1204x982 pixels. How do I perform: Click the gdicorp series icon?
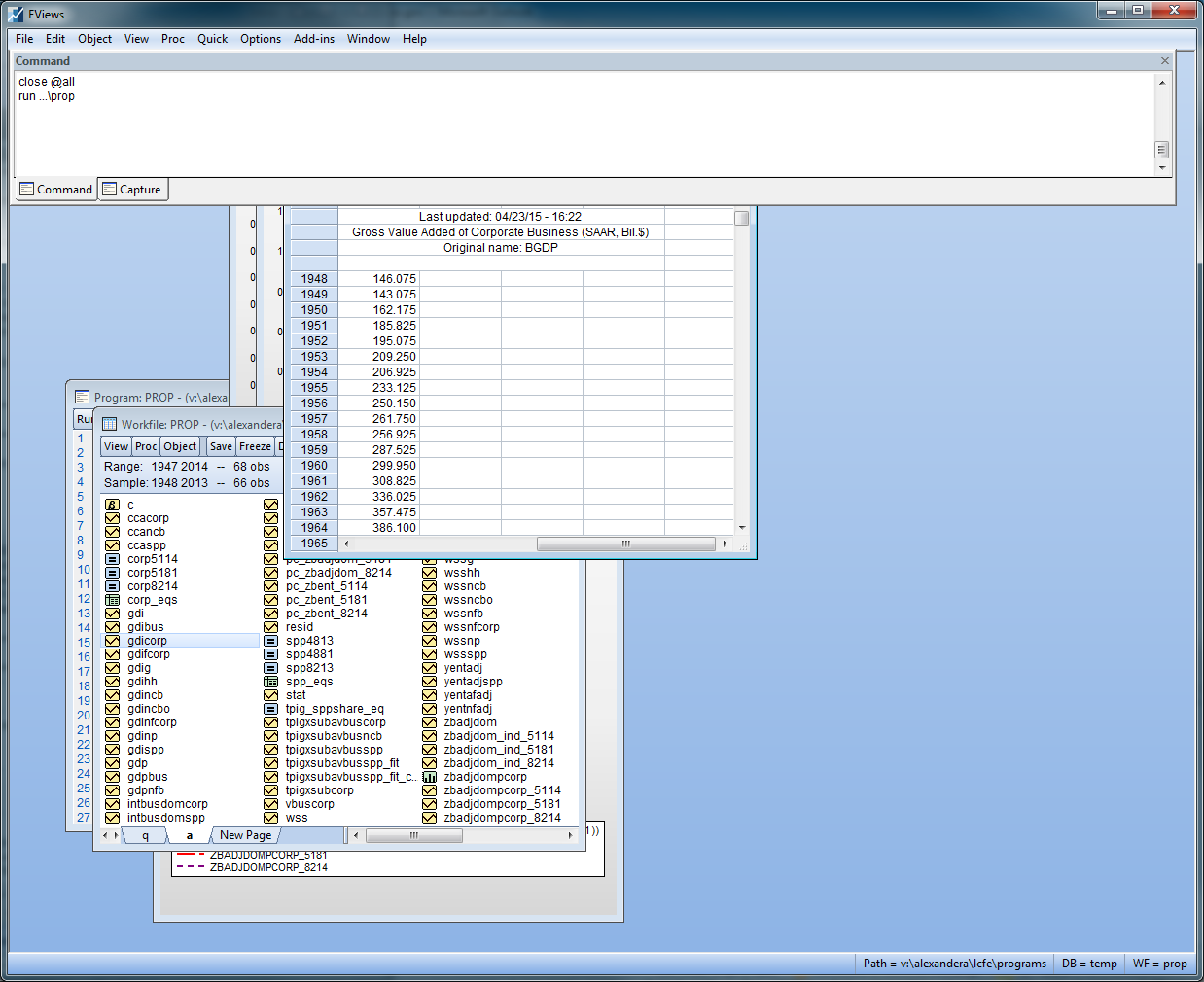(x=112, y=641)
